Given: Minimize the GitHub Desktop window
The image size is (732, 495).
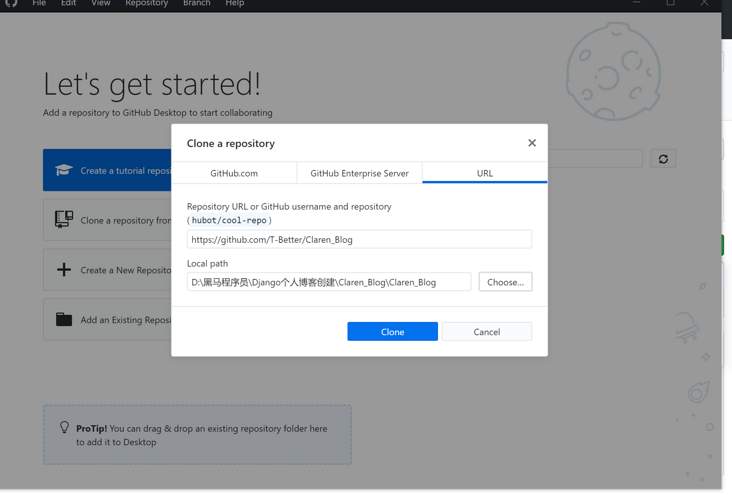Looking at the screenshot, I should [x=636, y=3].
